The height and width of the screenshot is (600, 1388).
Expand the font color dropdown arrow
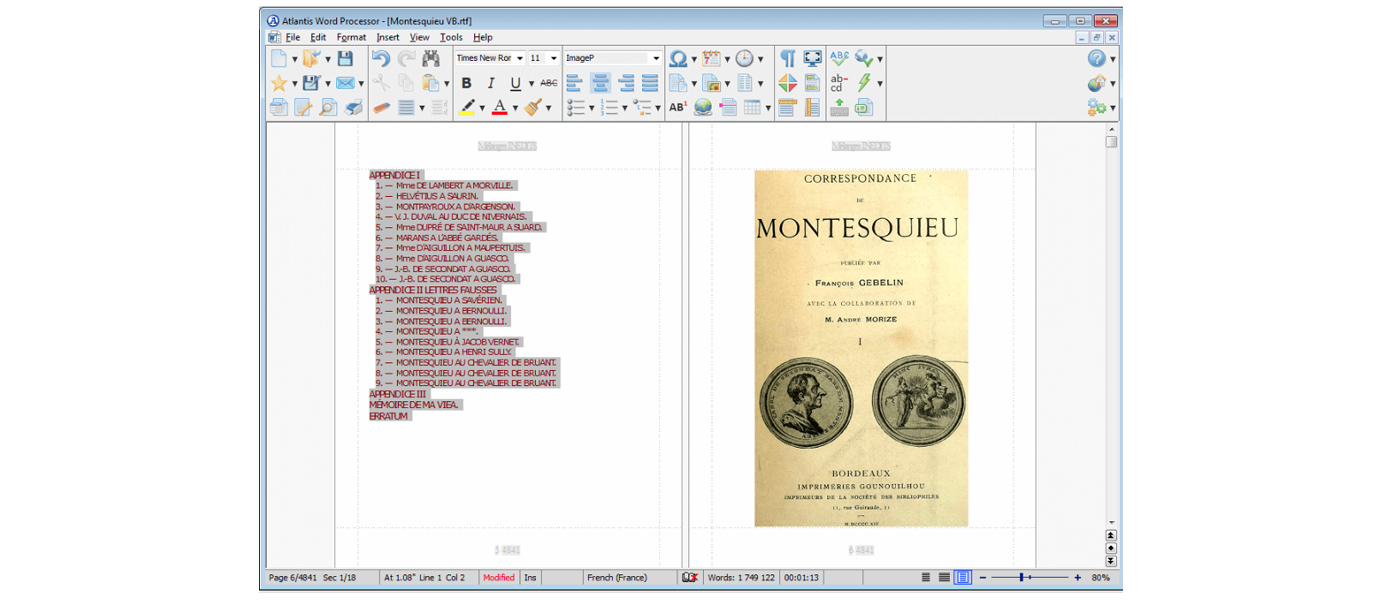pos(515,108)
